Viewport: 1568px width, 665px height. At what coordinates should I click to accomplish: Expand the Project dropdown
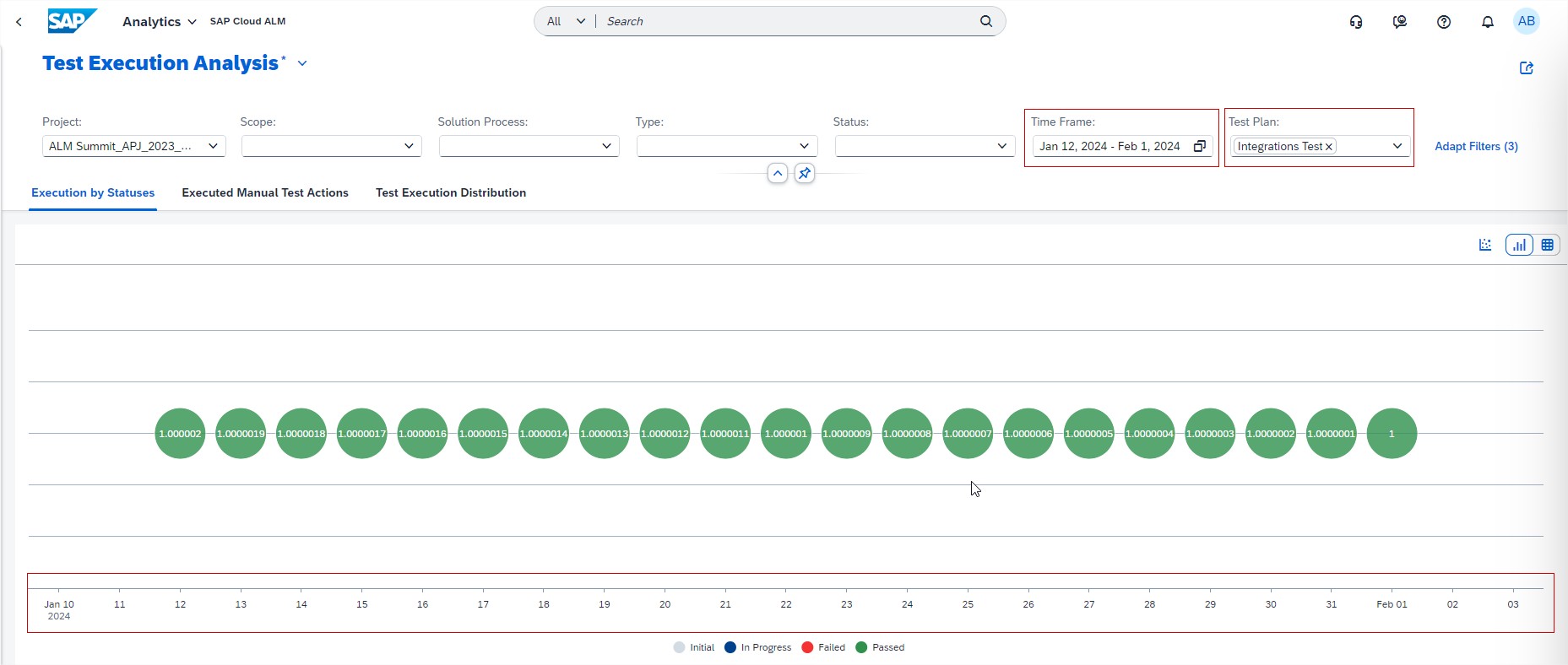coord(213,146)
